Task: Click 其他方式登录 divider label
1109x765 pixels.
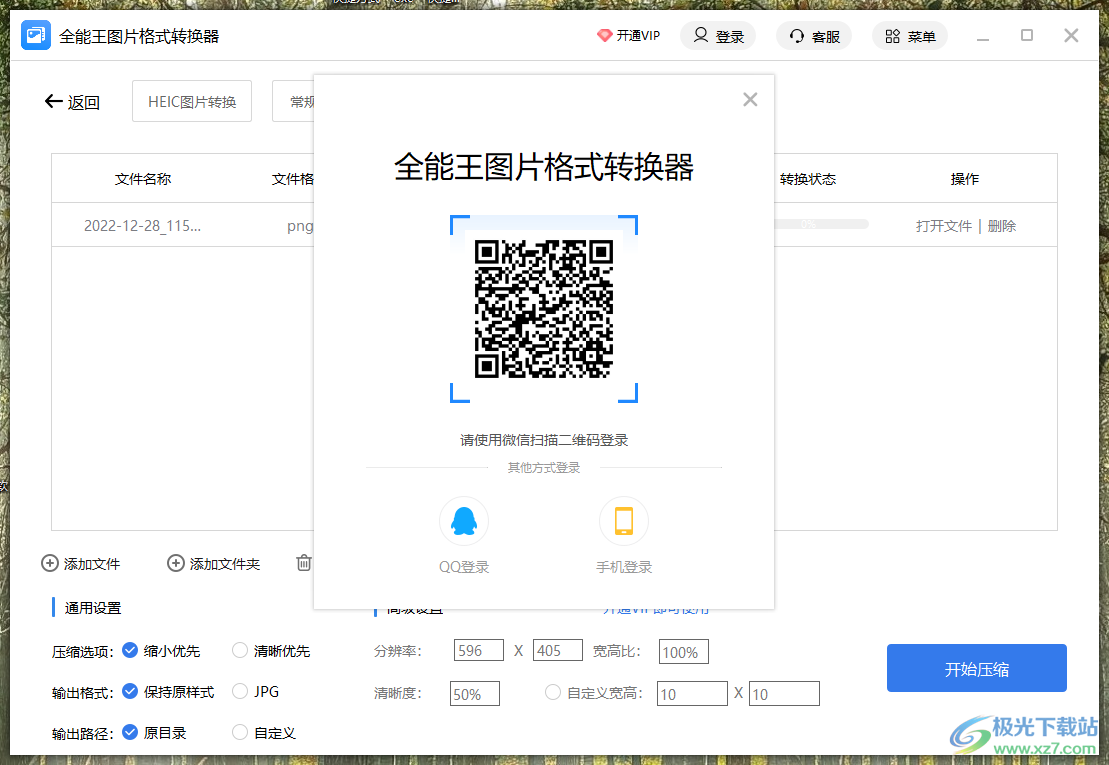Action: tap(544, 467)
